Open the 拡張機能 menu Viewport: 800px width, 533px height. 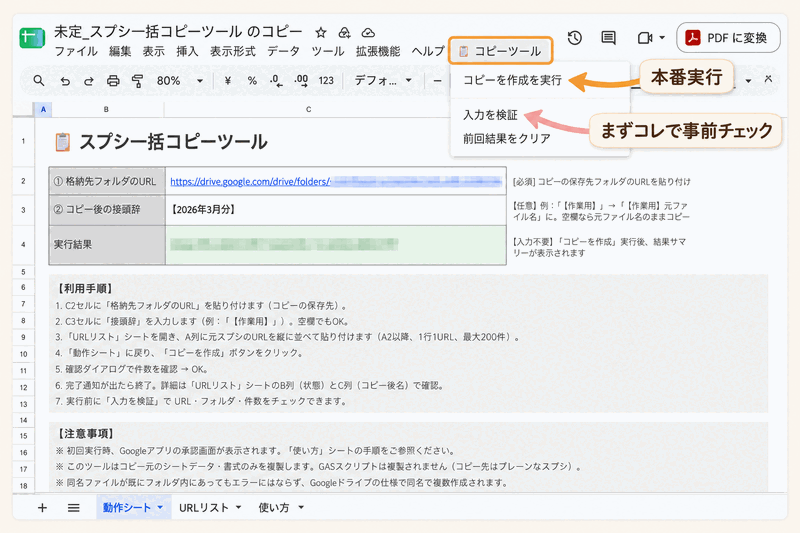pyautogui.click(x=378, y=52)
